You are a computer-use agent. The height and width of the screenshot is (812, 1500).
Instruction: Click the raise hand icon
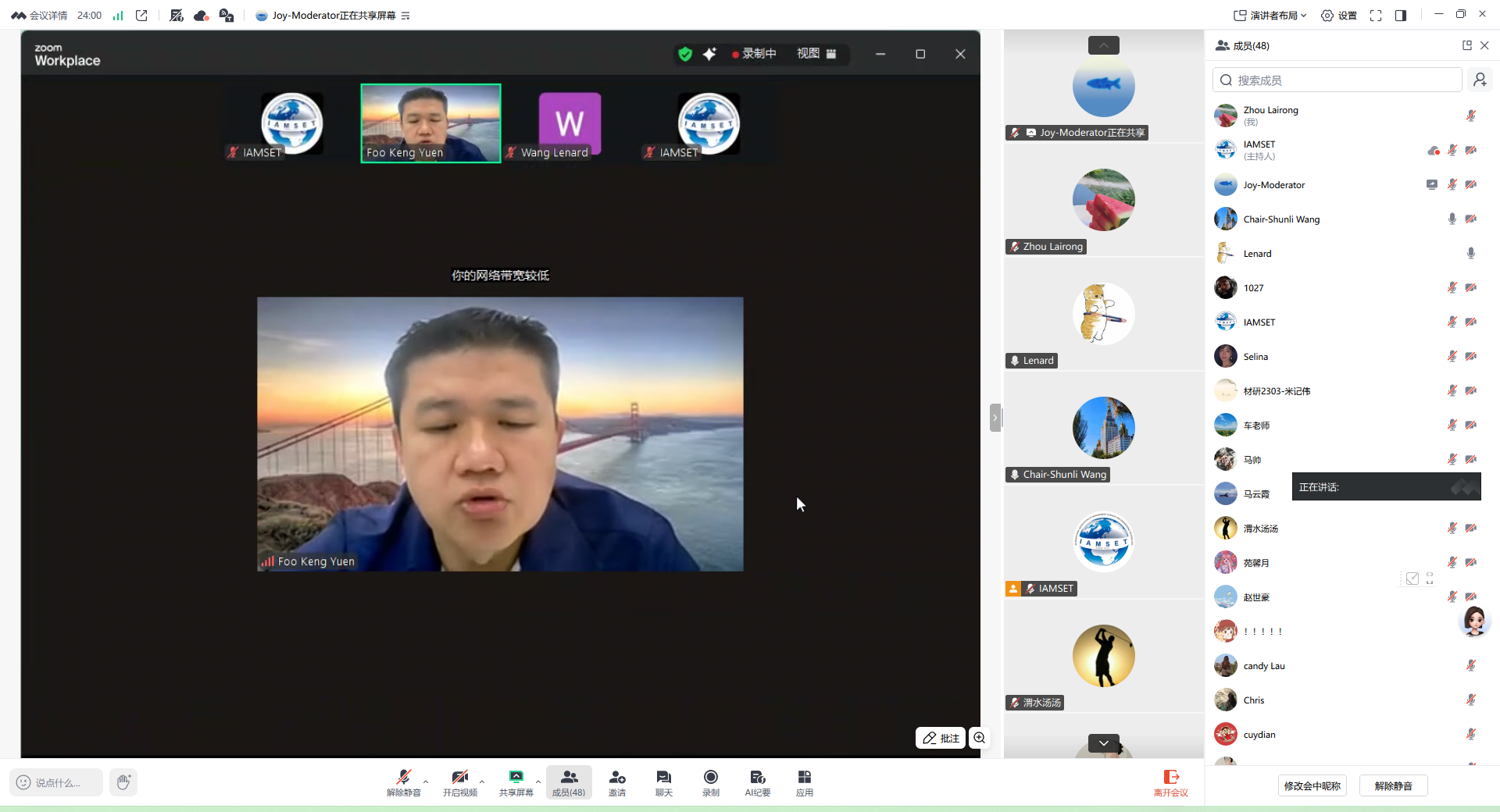coord(123,782)
